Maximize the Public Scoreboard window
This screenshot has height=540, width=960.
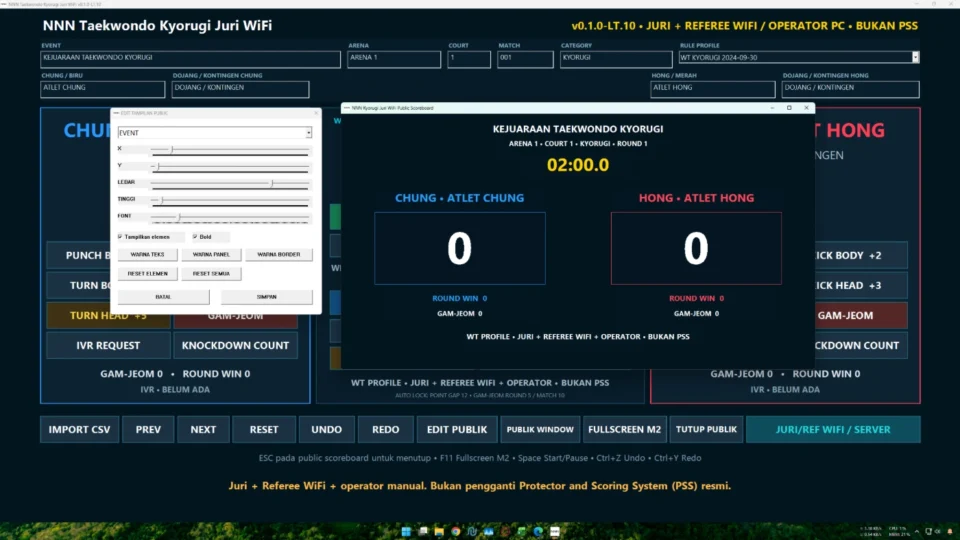click(x=789, y=108)
